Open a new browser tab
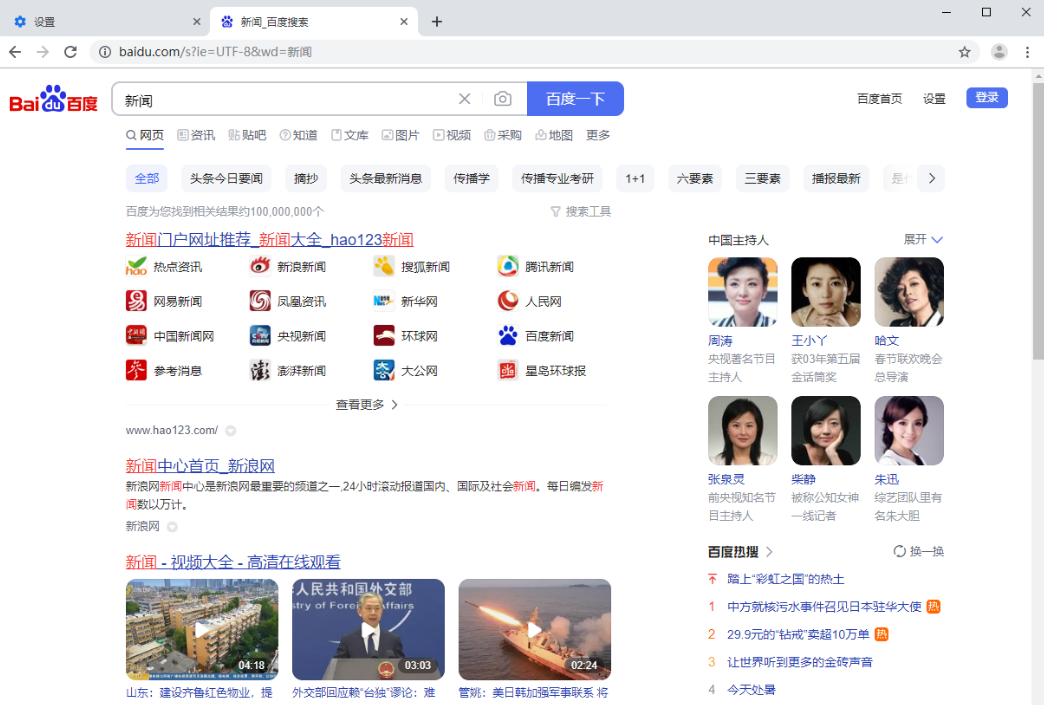The image size is (1044, 705). pos(437,22)
